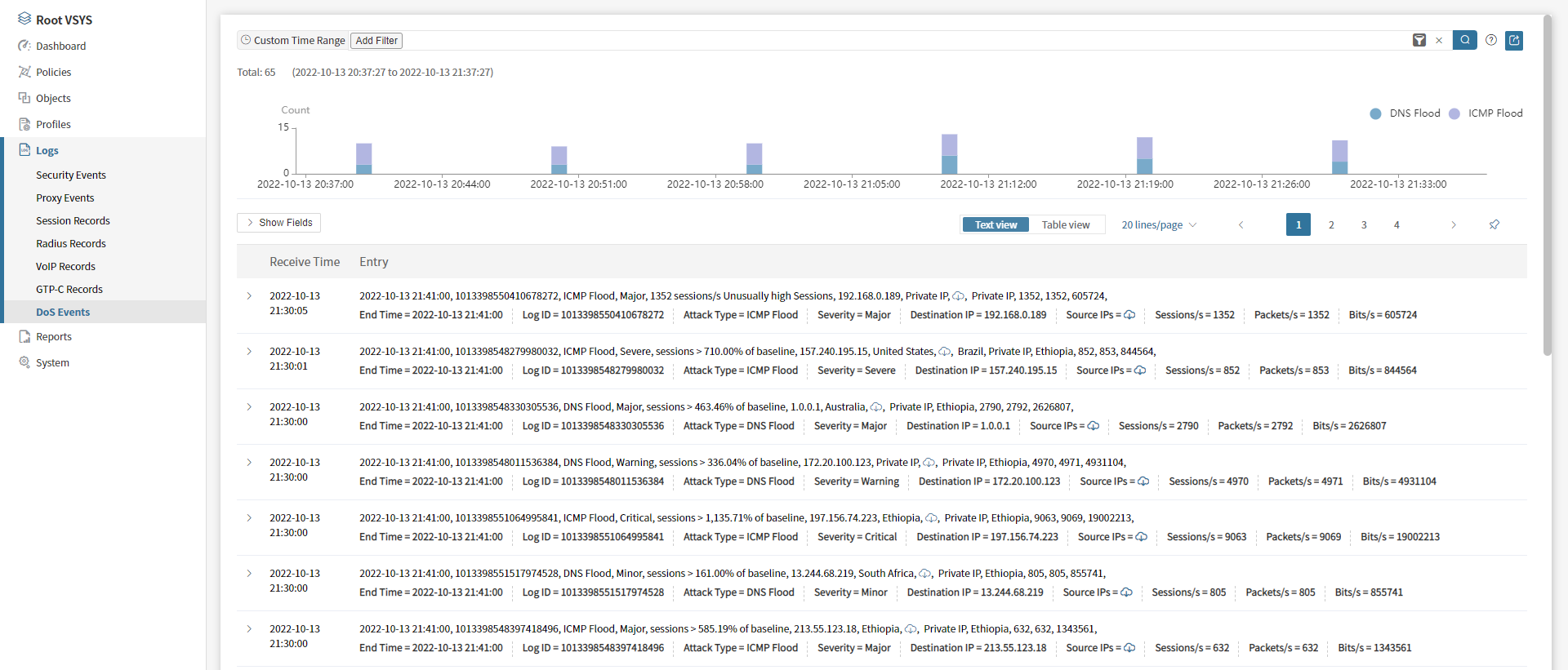Click the Add Filter button
1568x670 pixels.
pyautogui.click(x=376, y=41)
